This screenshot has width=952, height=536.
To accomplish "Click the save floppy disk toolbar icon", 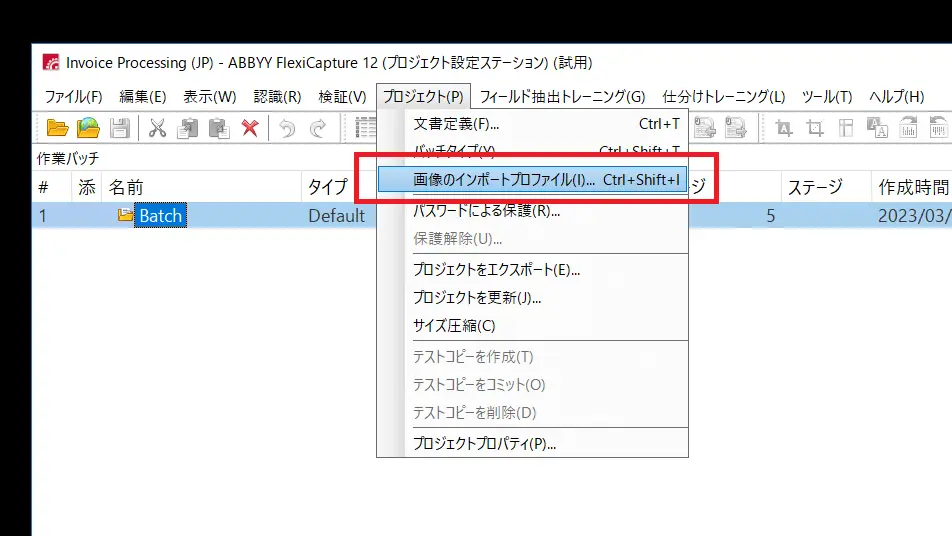I will click(x=120, y=128).
